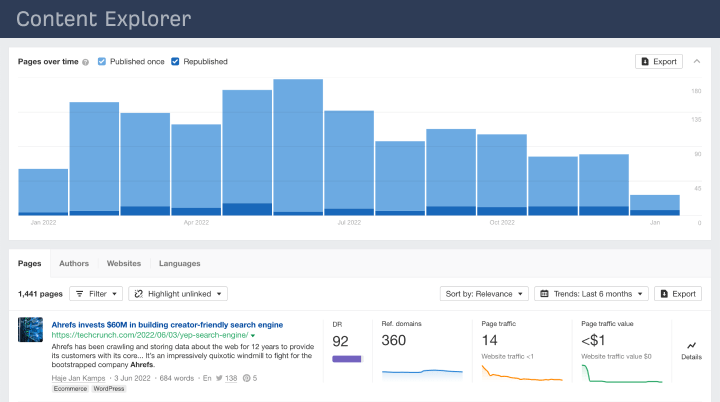Click the Apr 2022 chart bar

coord(196,170)
